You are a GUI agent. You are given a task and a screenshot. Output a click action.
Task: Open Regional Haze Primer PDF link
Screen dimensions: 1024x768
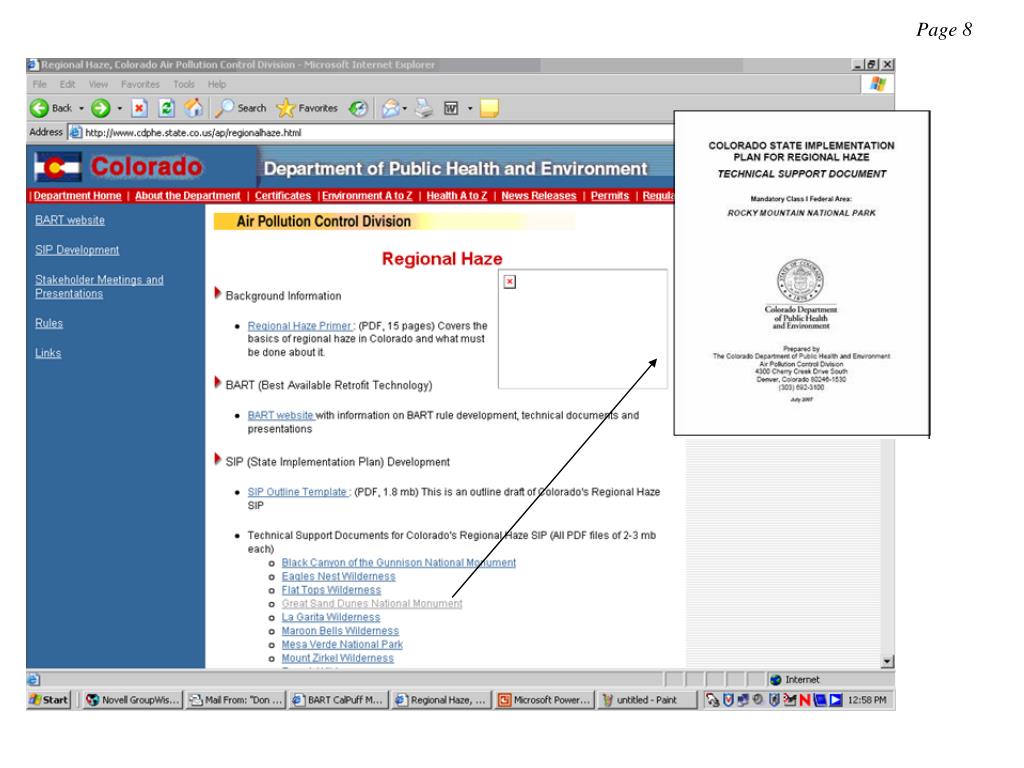tap(300, 326)
